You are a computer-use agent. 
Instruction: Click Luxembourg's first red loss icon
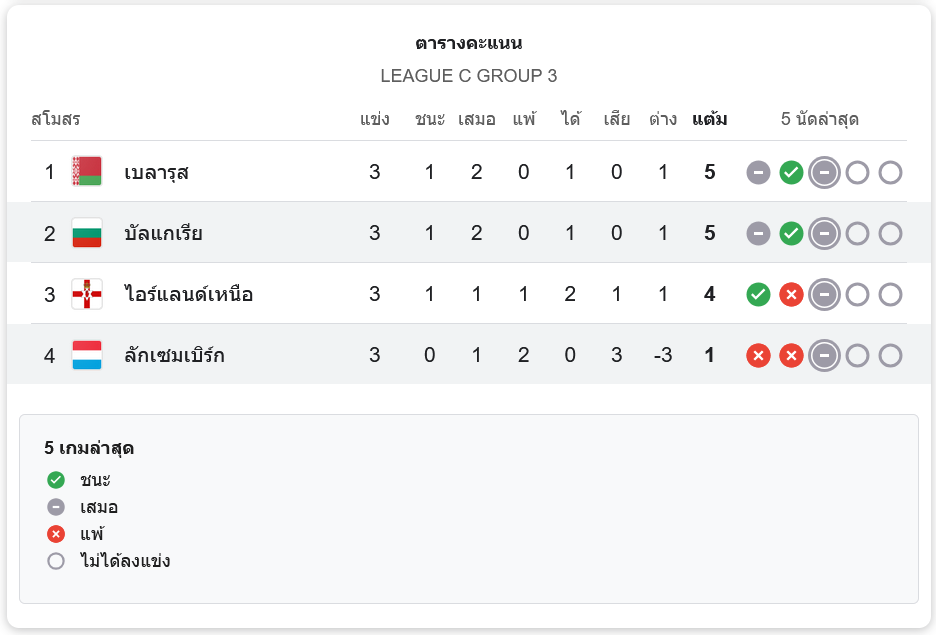759,355
